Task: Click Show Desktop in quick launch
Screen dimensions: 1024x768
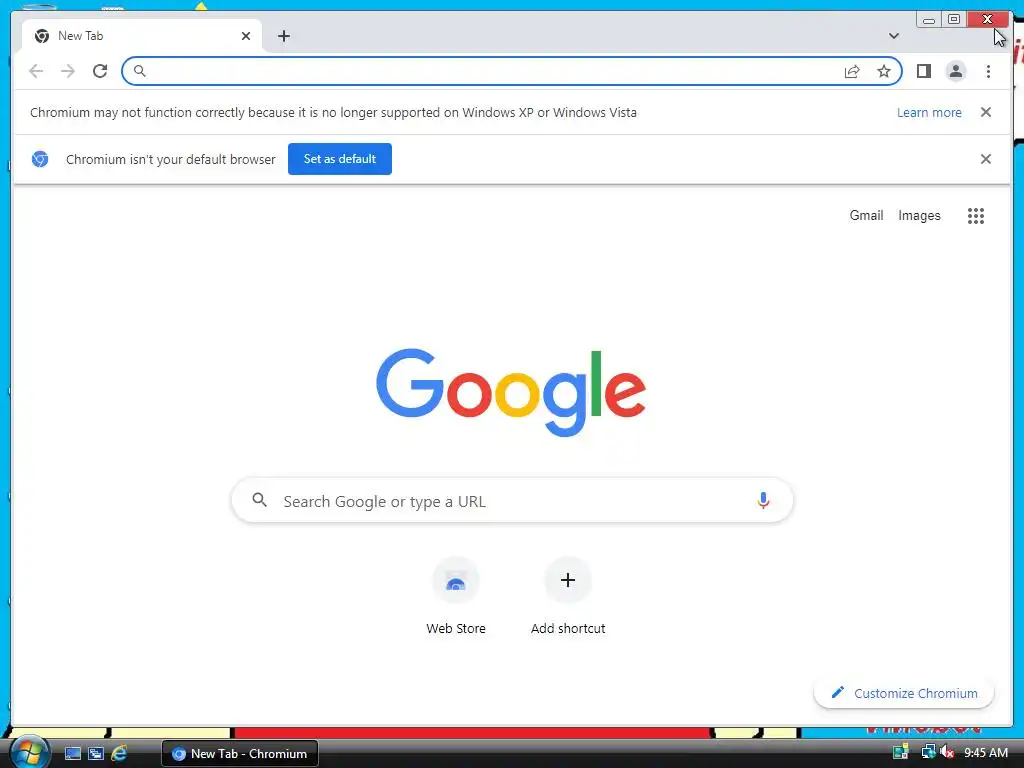Action: [x=72, y=754]
